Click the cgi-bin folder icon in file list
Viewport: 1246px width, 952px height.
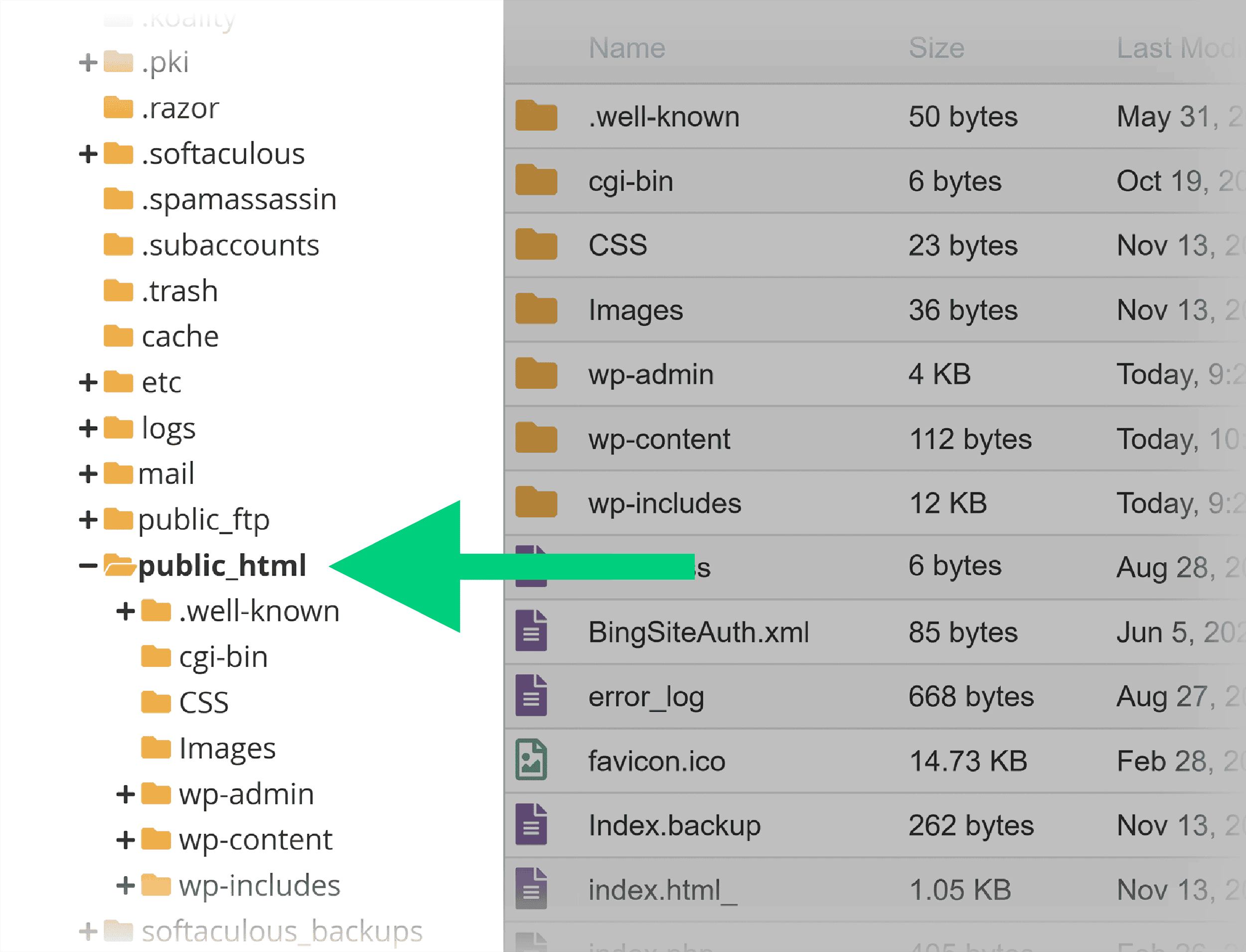click(x=536, y=180)
